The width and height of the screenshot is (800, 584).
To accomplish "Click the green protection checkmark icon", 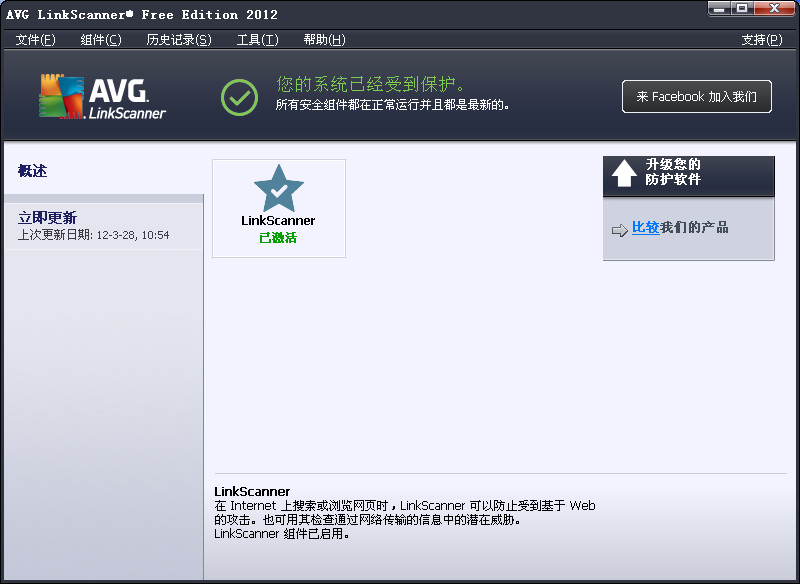I will point(239,97).
